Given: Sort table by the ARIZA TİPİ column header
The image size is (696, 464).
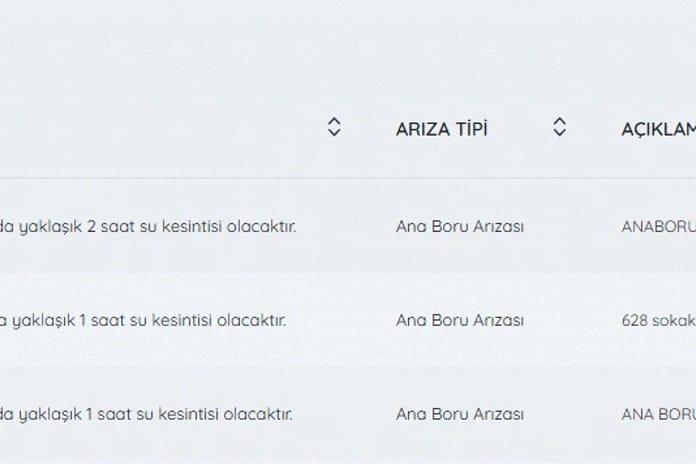Looking at the screenshot, I should (442, 129).
